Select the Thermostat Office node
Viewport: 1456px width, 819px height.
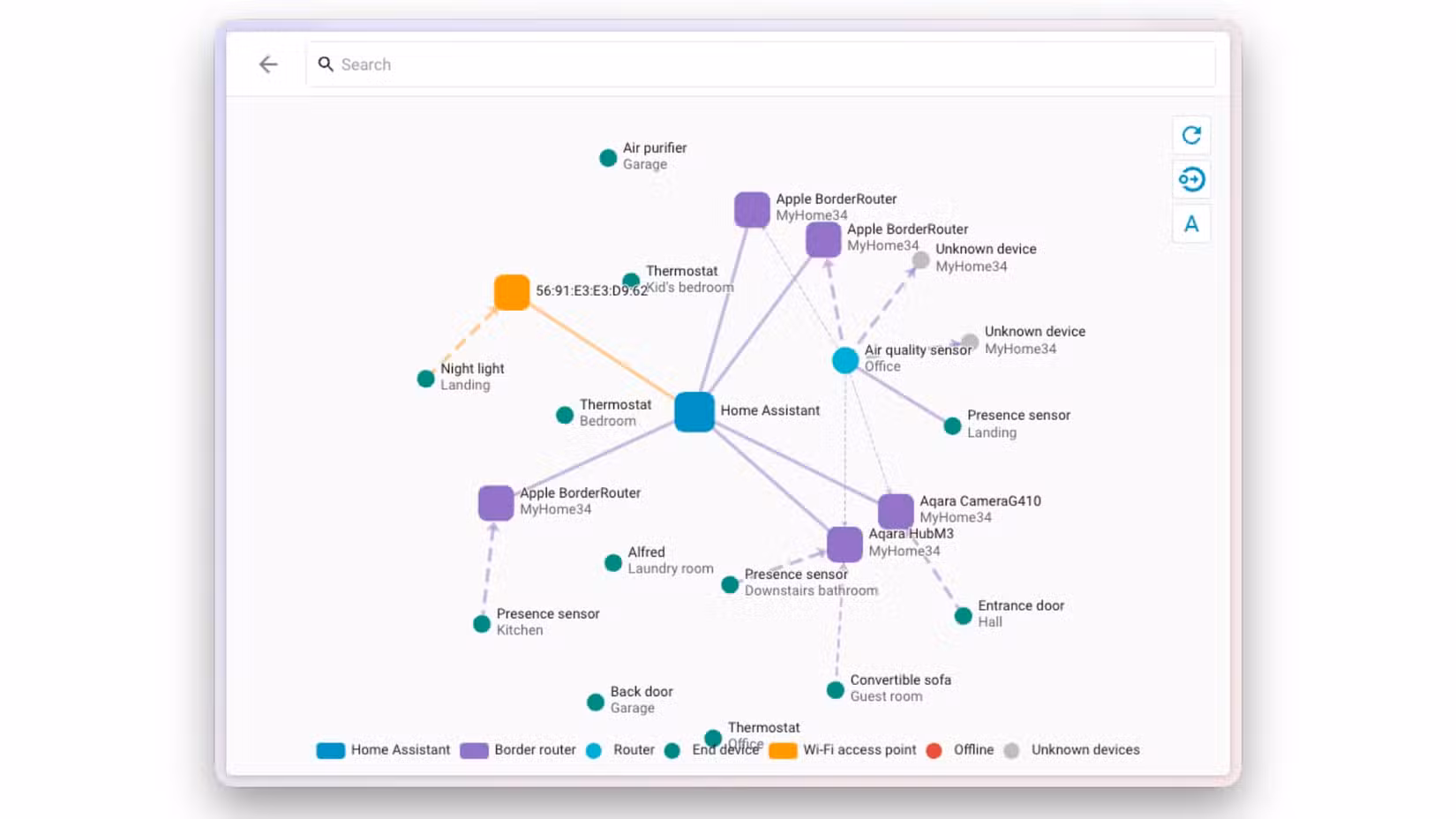713,738
